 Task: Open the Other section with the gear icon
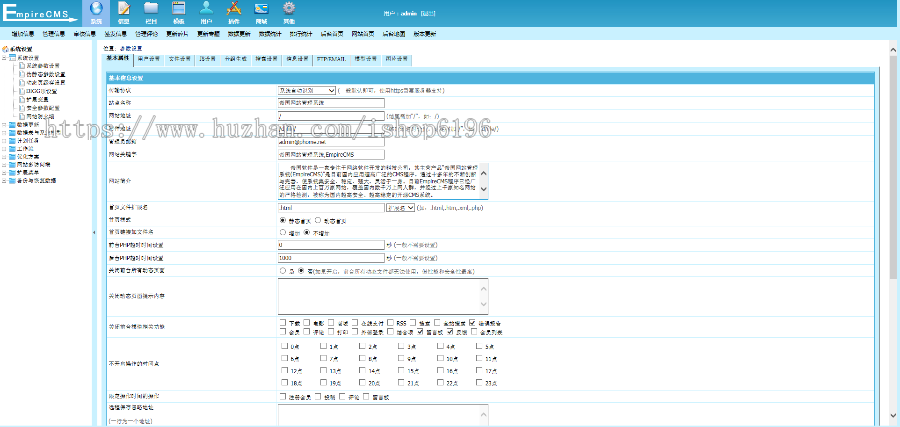coord(289,11)
